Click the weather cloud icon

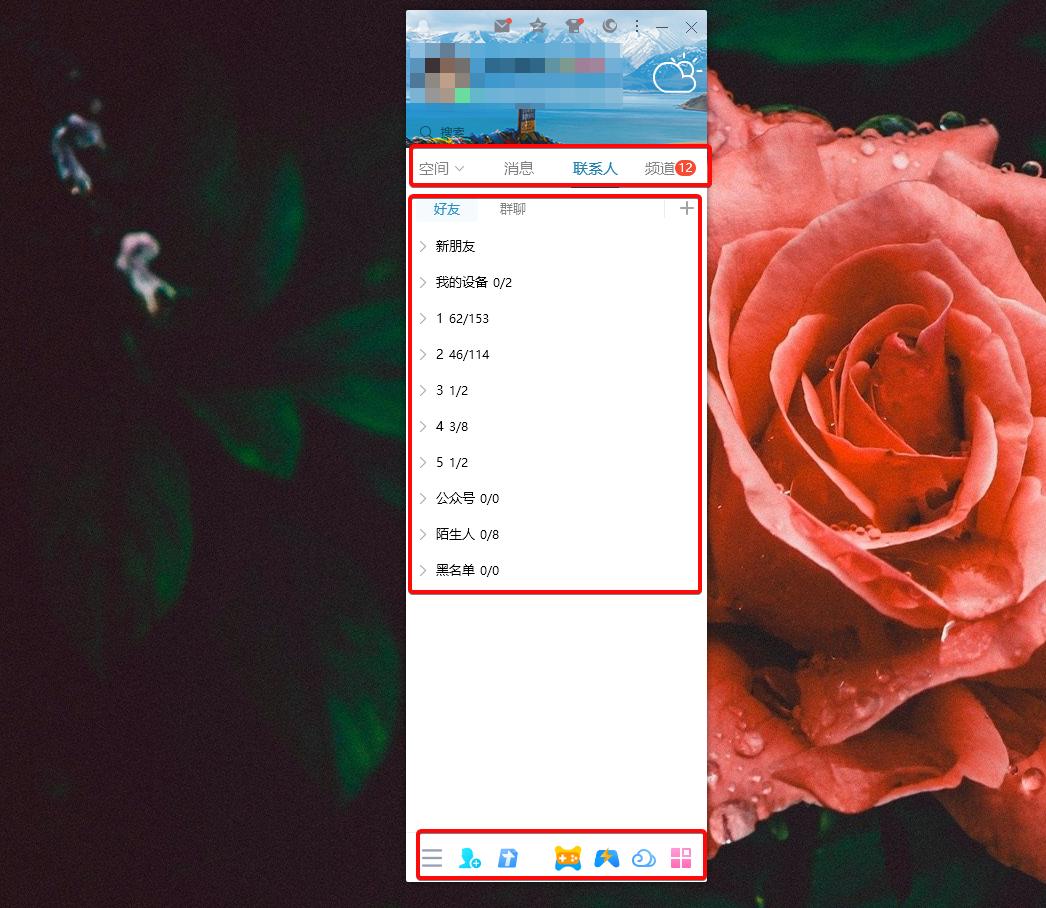click(675, 76)
